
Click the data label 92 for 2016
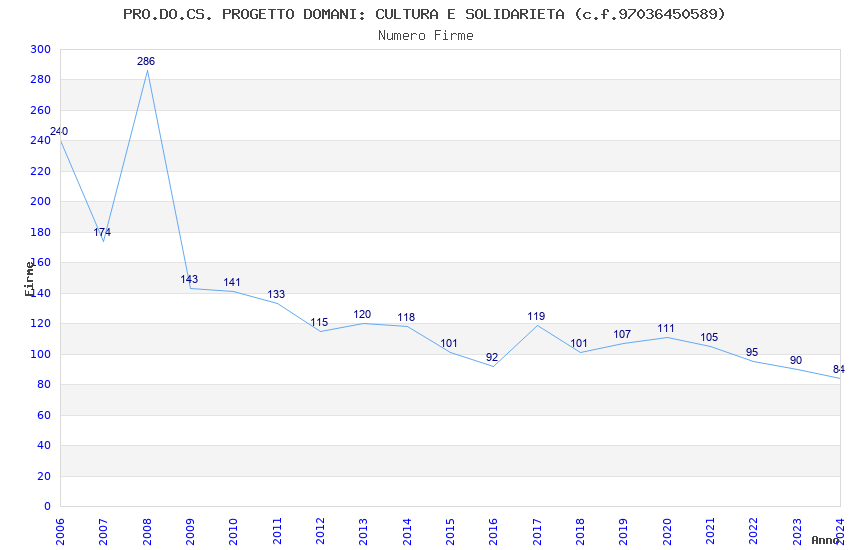point(492,358)
